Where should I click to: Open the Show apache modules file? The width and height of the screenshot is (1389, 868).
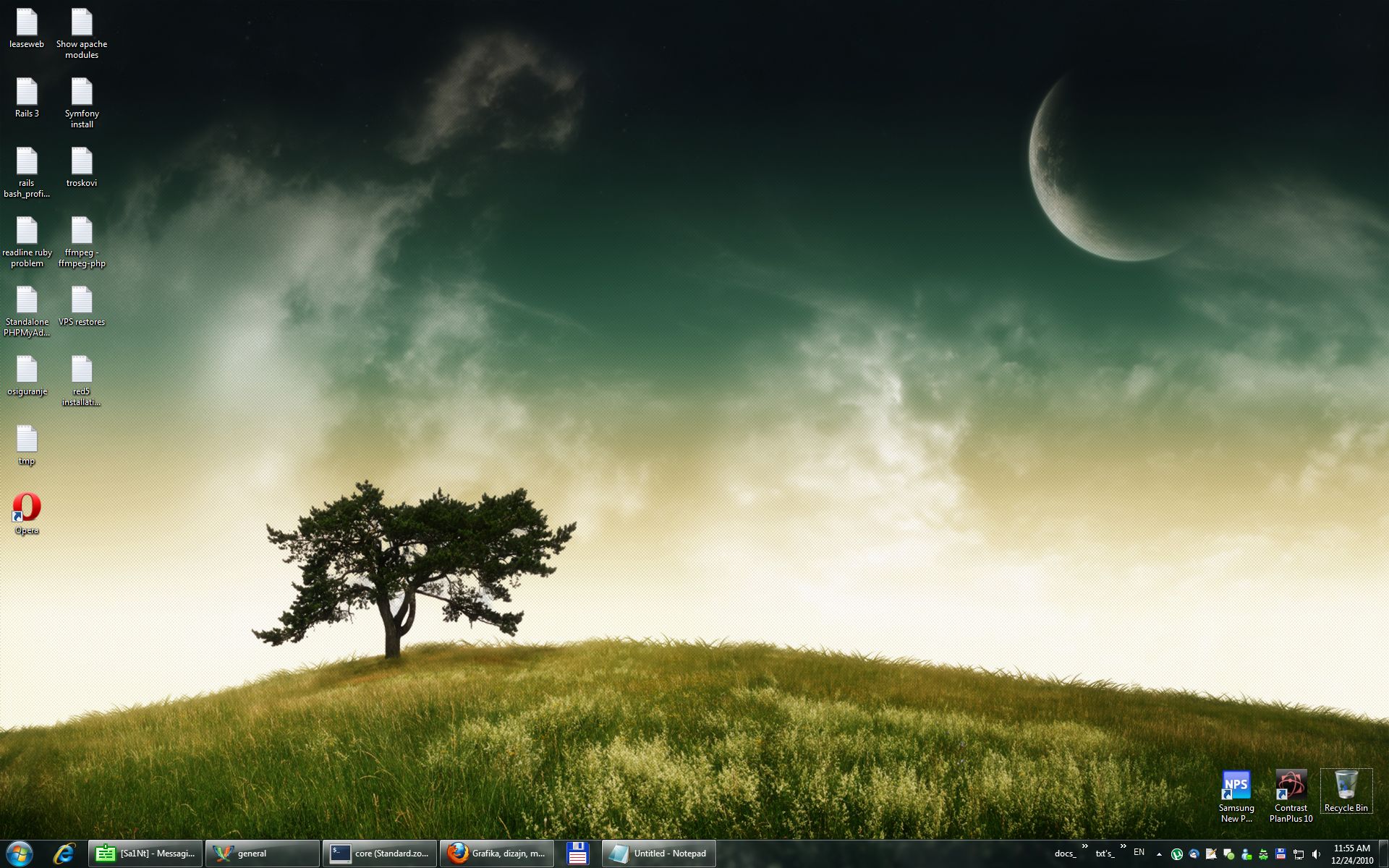(82, 34)
